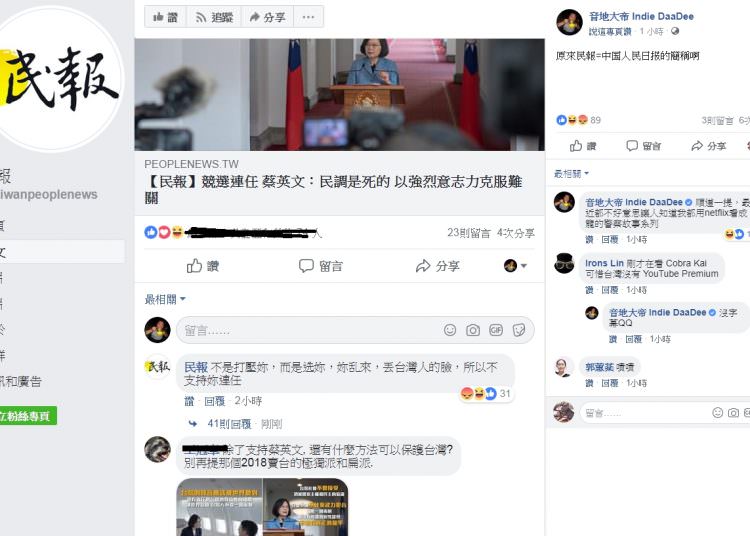Click the camera icon to attach photo
This screenshot has width=750, height=536.
click(x=473, y=330)
